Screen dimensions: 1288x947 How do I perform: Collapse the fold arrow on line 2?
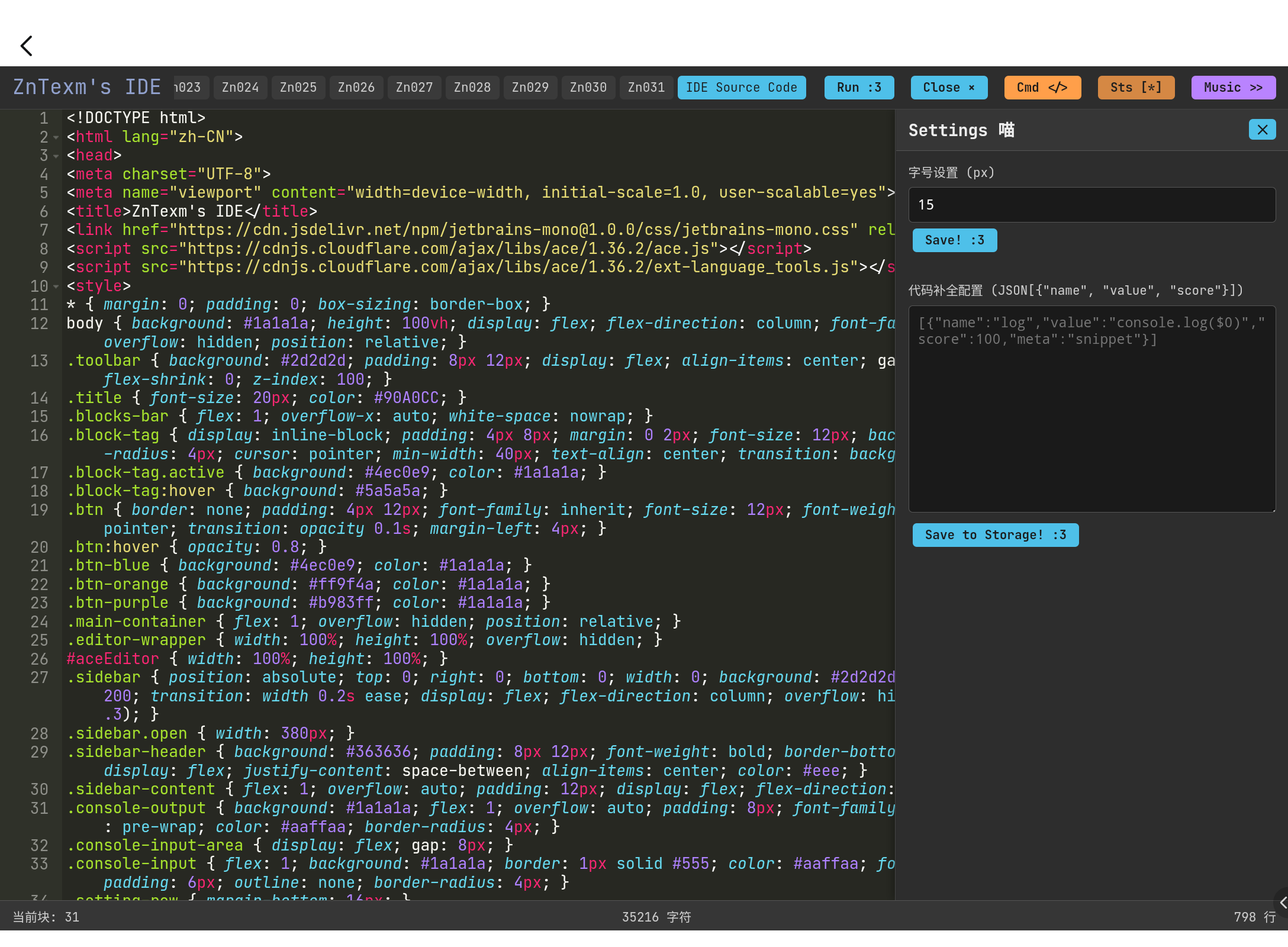56,137
